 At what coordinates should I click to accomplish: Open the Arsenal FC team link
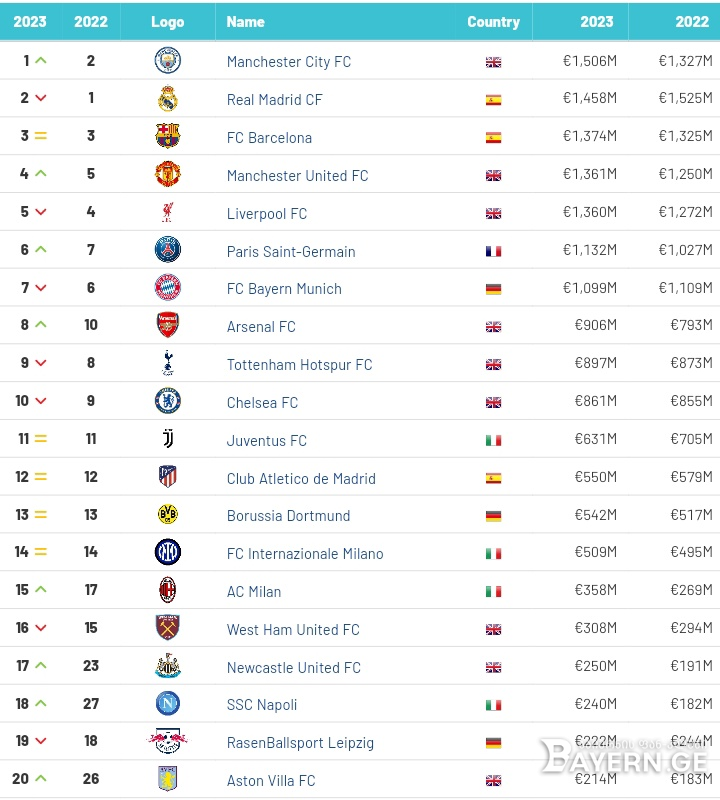[x=261, y=327]
